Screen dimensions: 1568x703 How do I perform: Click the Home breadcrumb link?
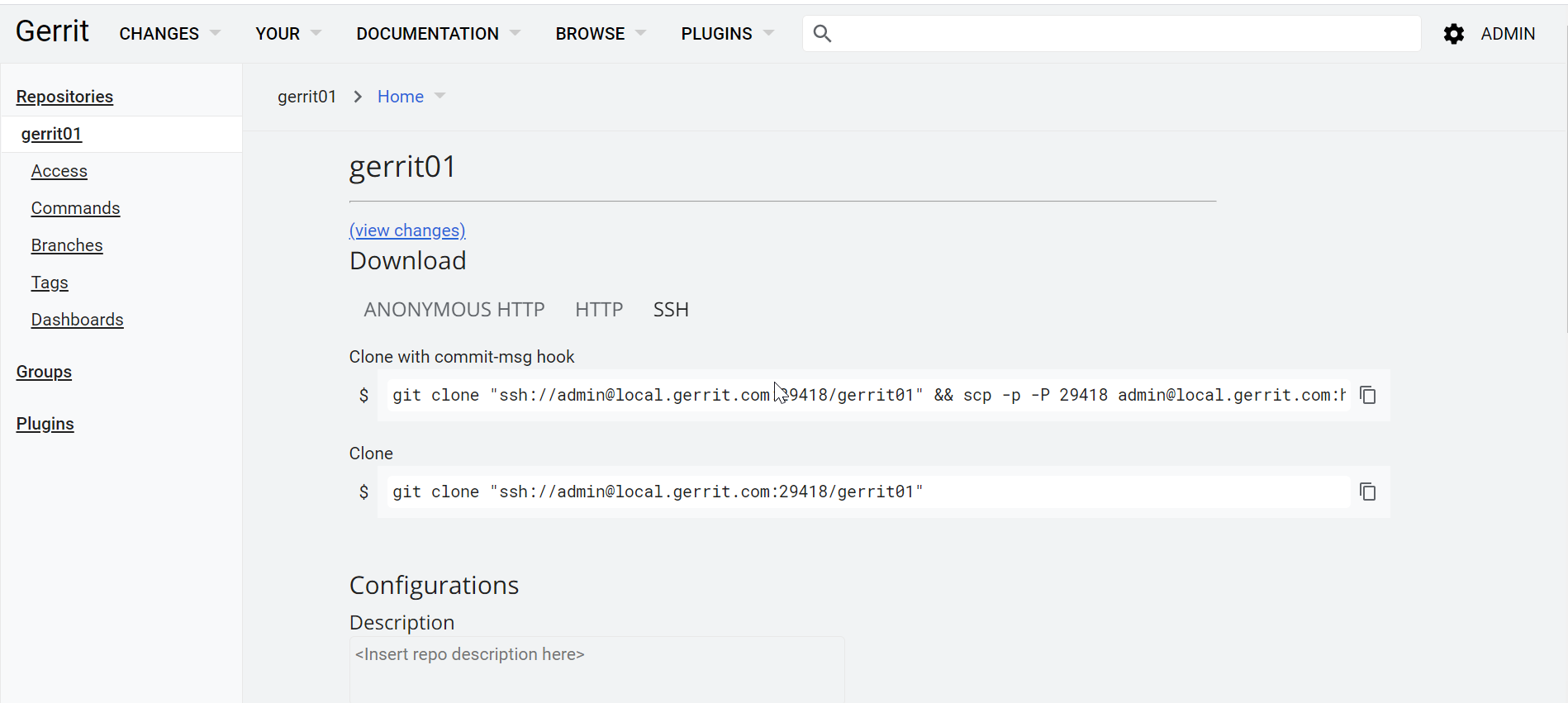[x=401, y=97]
